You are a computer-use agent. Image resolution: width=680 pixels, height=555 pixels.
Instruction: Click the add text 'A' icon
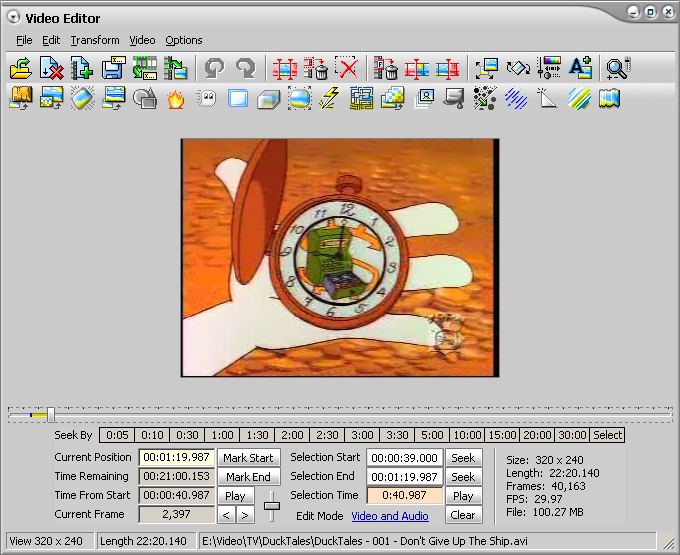(580, 69)
